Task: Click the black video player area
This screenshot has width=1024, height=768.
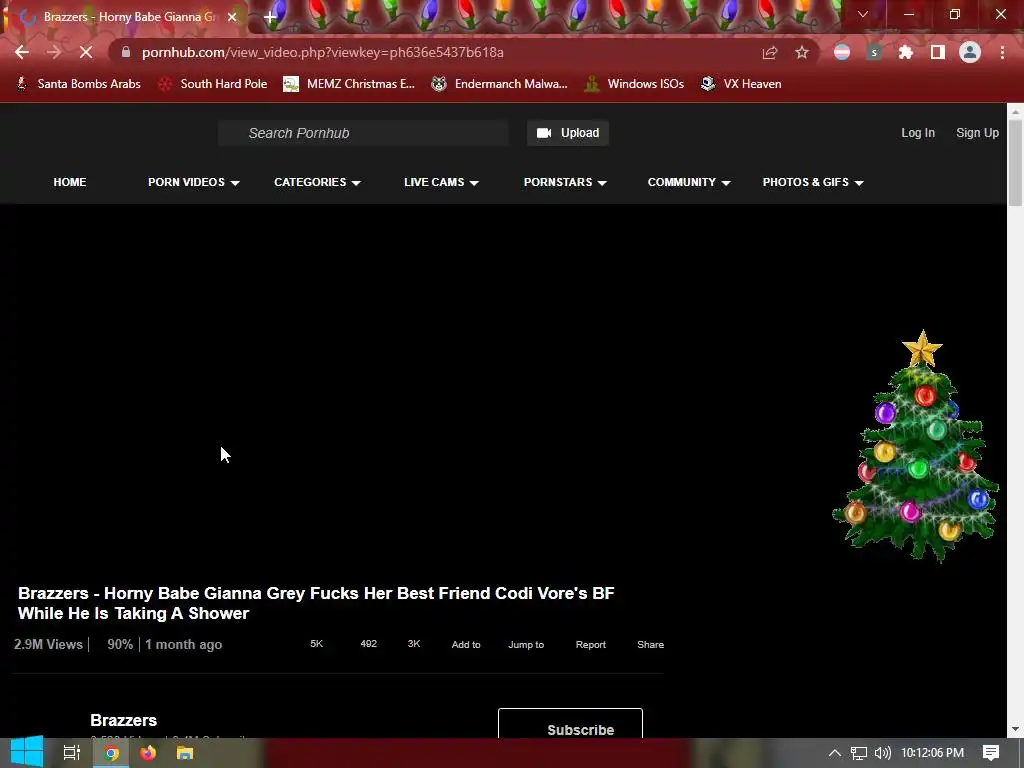Action: click(x=337, y=390)
